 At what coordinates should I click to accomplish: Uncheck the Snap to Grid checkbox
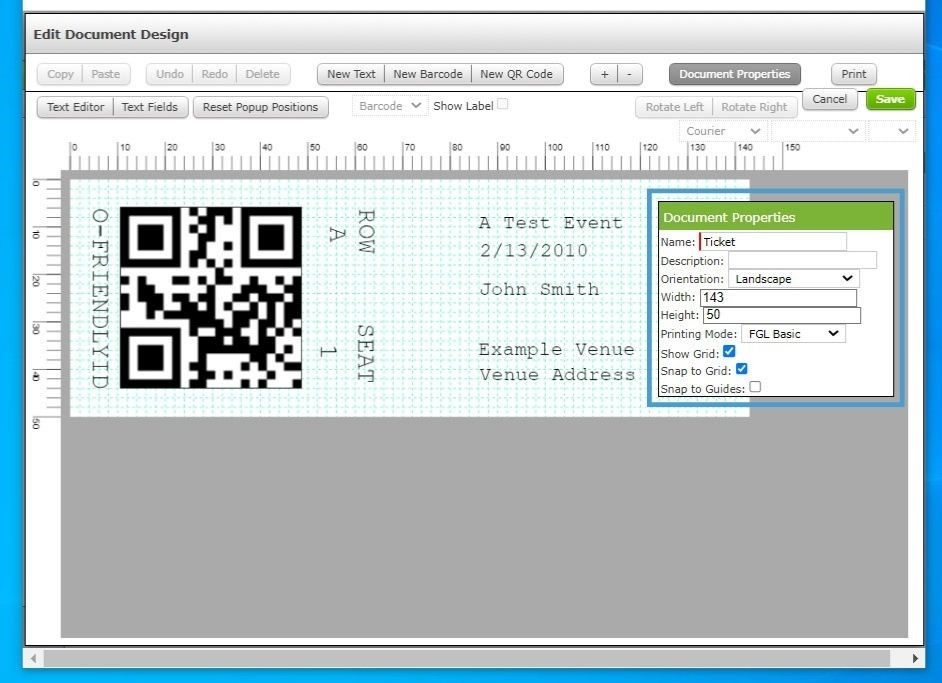point(742,369)
